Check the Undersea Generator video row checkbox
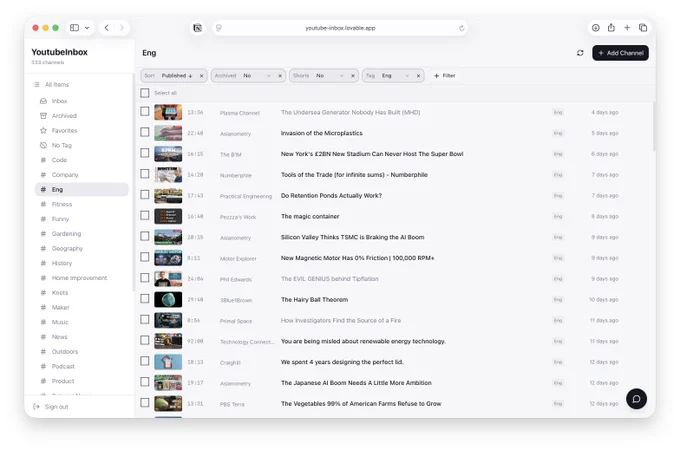Screen dimensions: 680x450 click(x=145, y=111)
